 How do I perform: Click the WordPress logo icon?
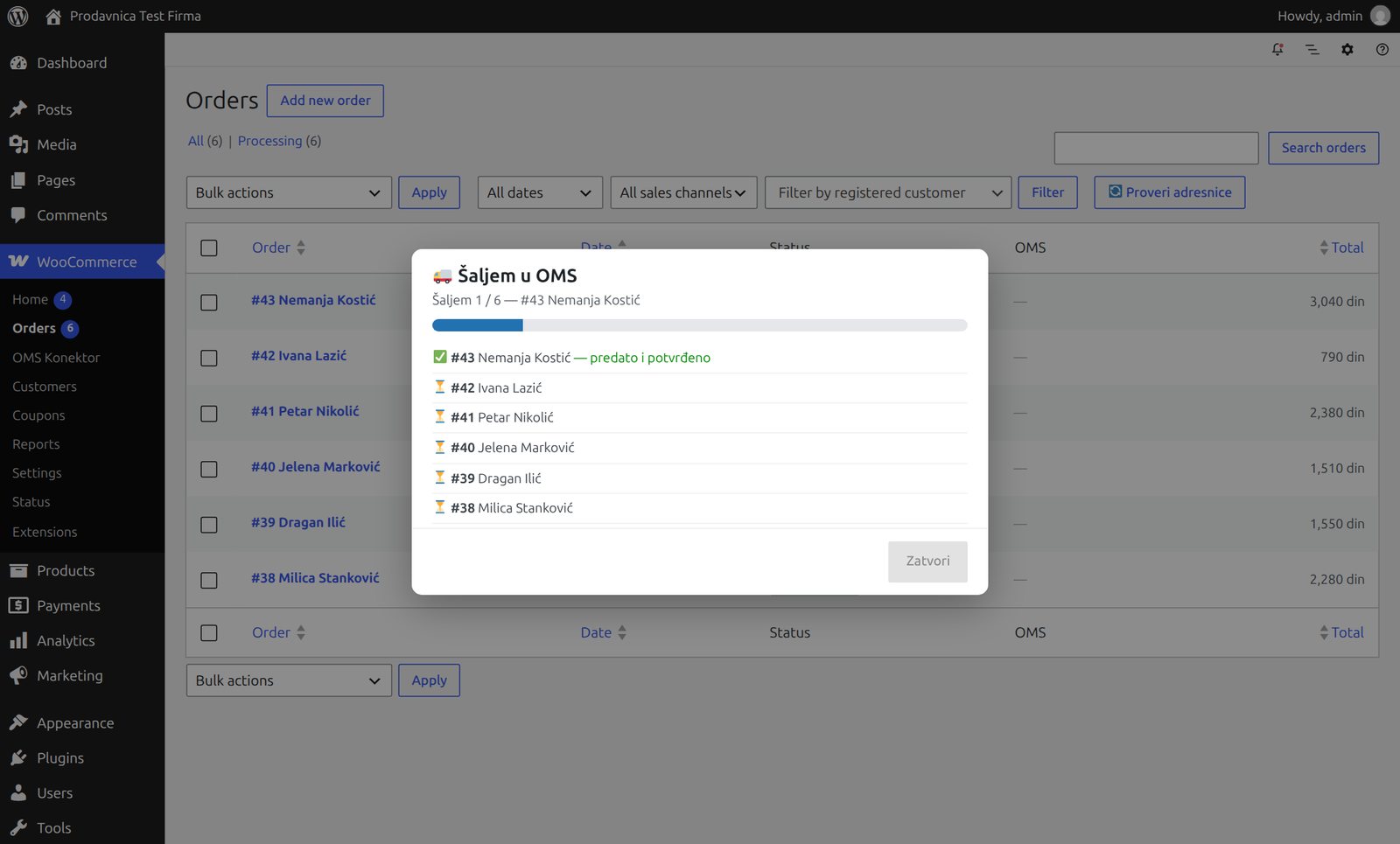17,16
